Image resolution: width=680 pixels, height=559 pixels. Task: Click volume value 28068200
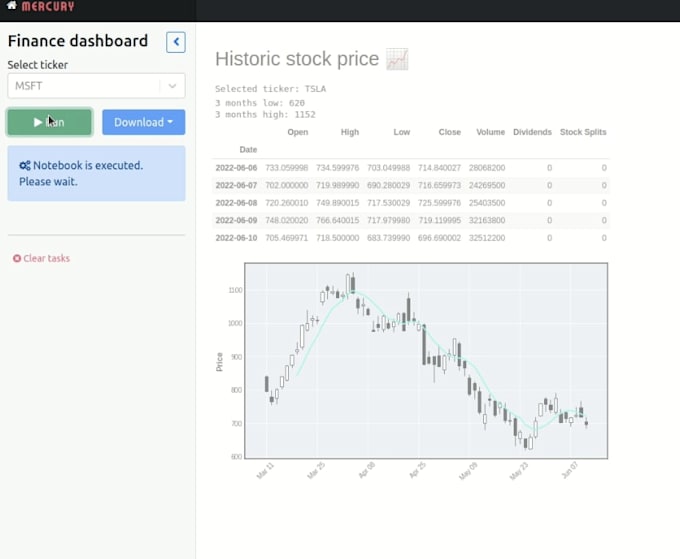click(x=487, y=168)
